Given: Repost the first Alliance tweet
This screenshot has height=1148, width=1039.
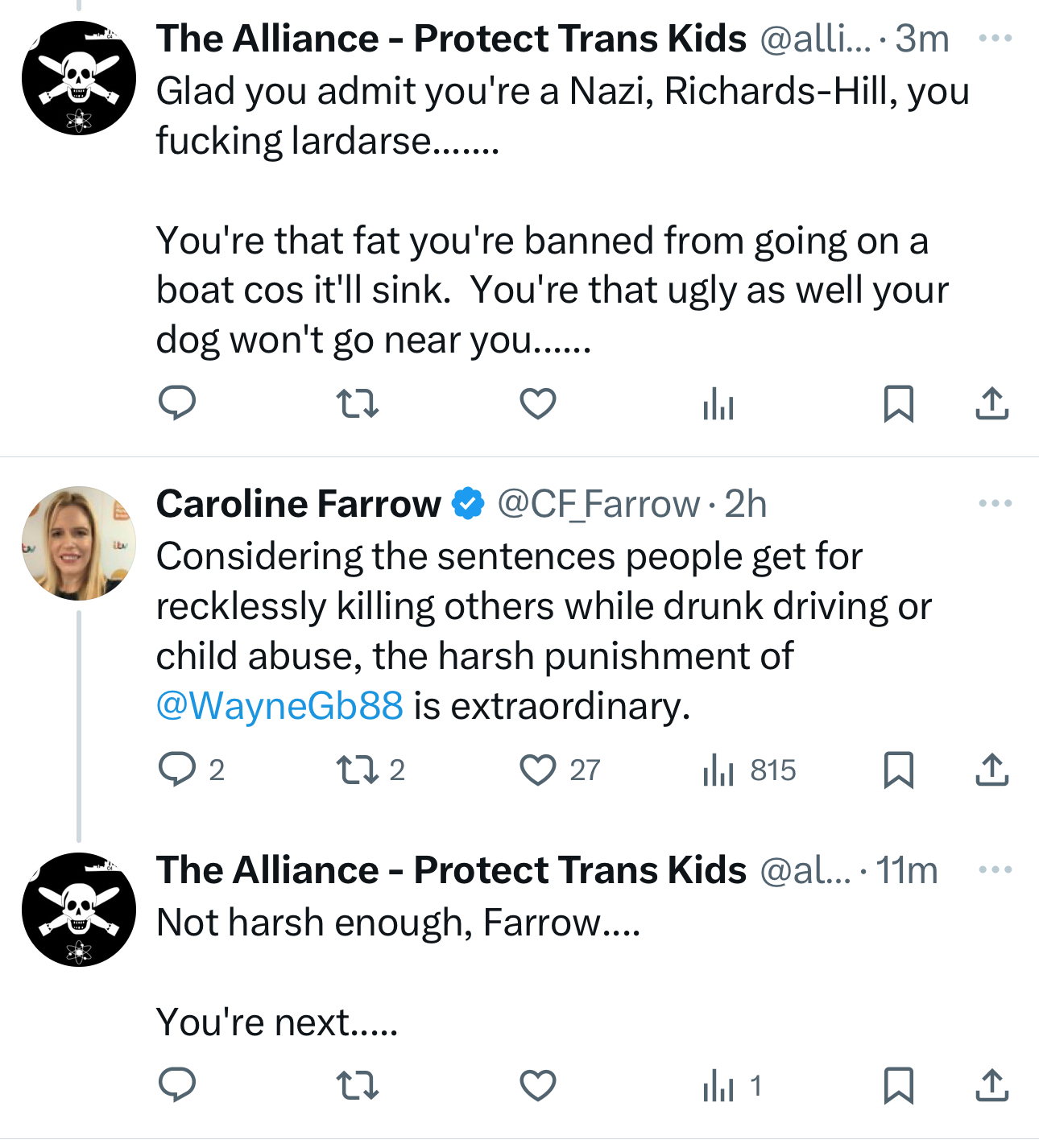Looking at the screenshot, I should (357, 403).
